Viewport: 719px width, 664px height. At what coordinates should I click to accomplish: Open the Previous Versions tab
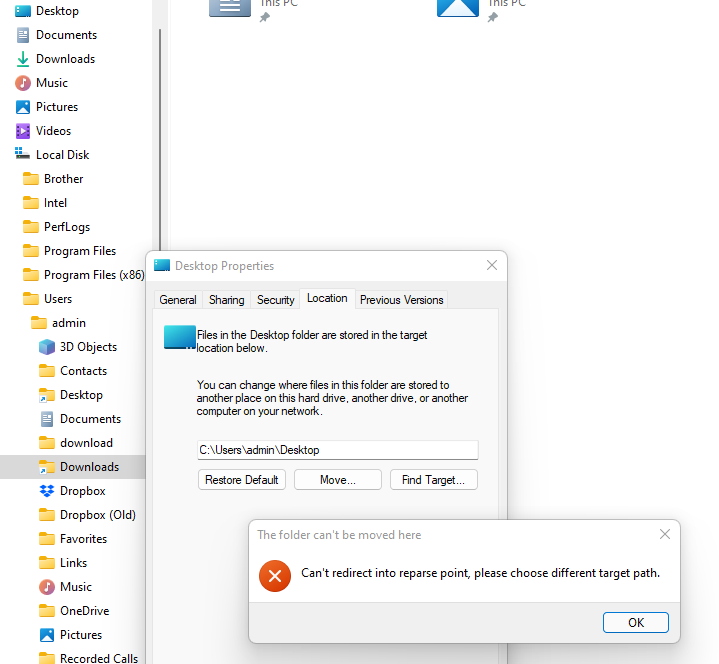[401, 300]
